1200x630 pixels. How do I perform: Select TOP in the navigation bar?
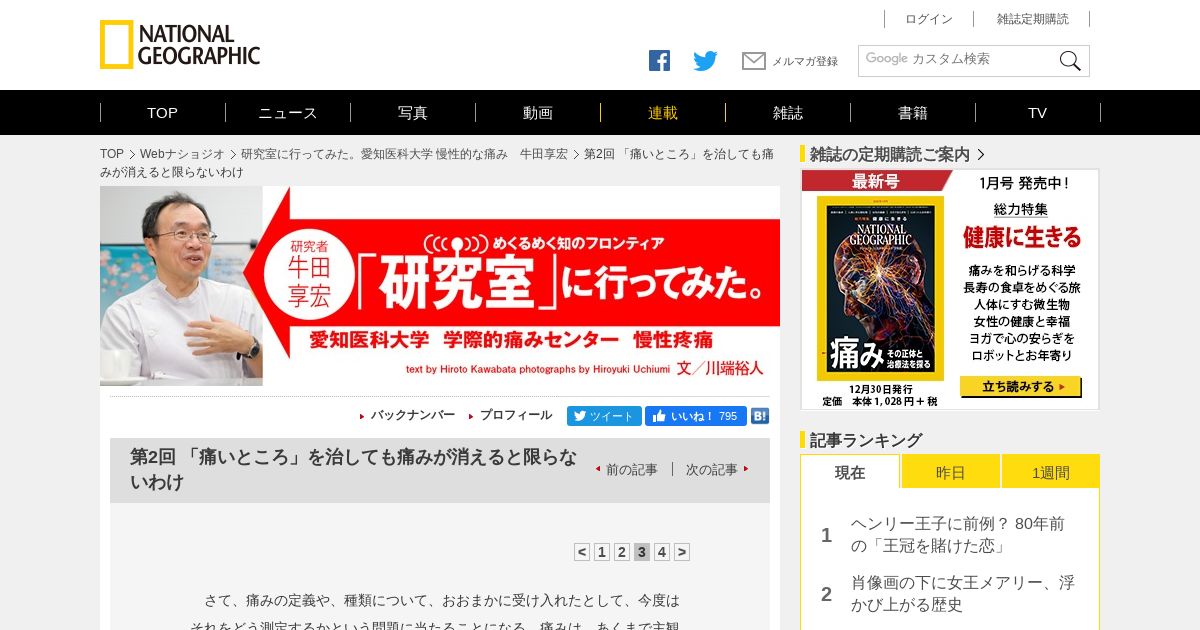click(x=162, y=113)
